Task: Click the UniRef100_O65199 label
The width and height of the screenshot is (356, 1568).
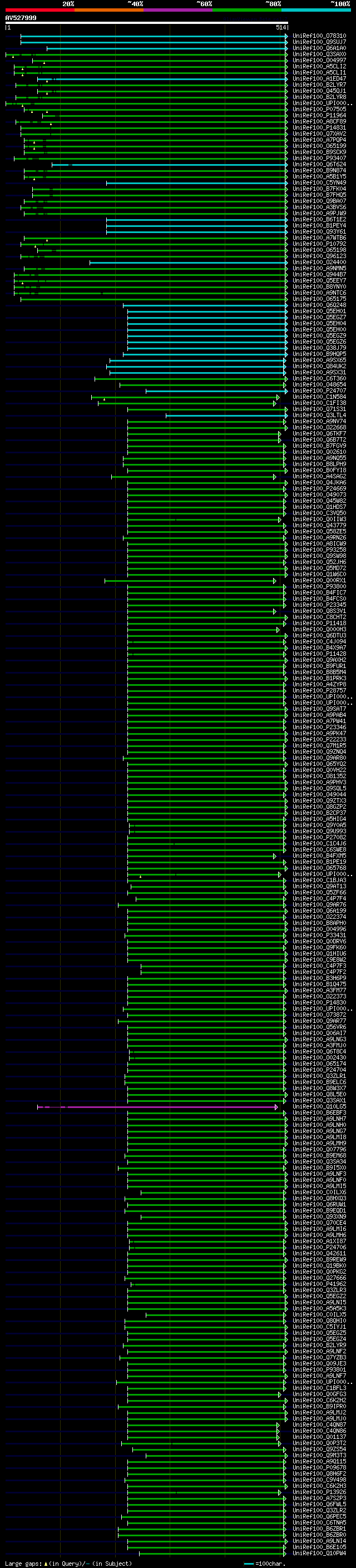Action: coord(319,146)
